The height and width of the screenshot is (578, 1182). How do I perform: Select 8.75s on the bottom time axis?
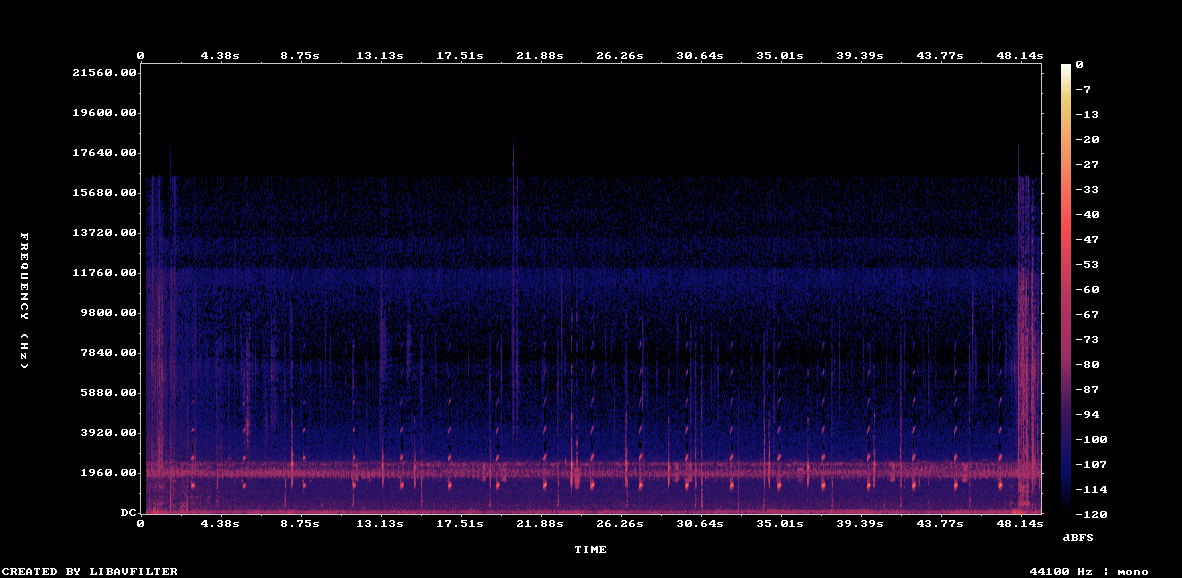pyautogui.click(x=300, y=523)
